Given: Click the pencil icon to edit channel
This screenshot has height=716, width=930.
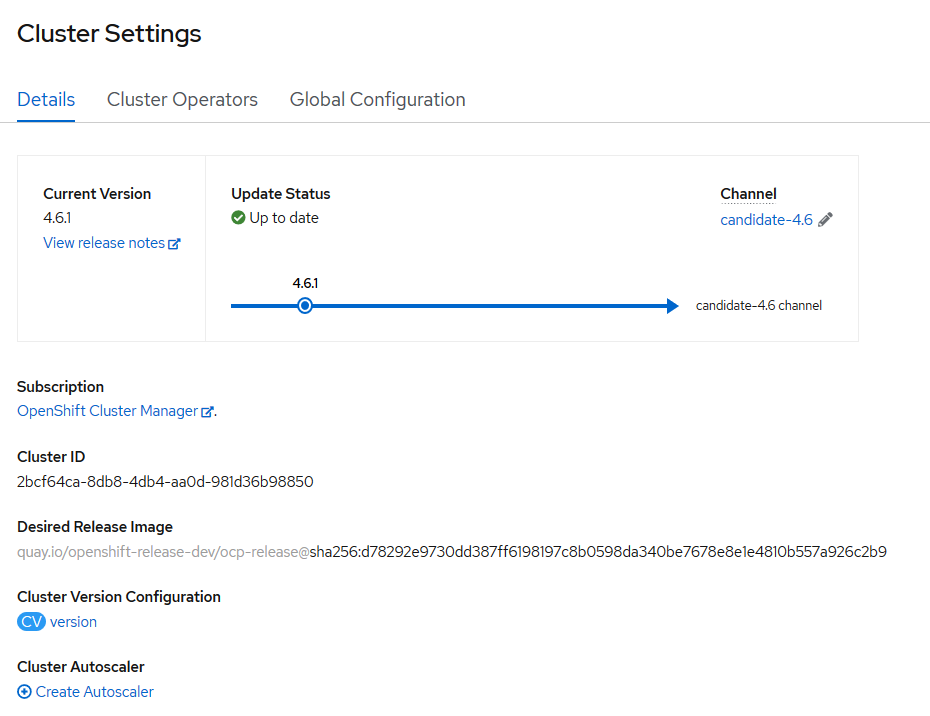Looking at the screenshot, I should [x=825, y=220].
